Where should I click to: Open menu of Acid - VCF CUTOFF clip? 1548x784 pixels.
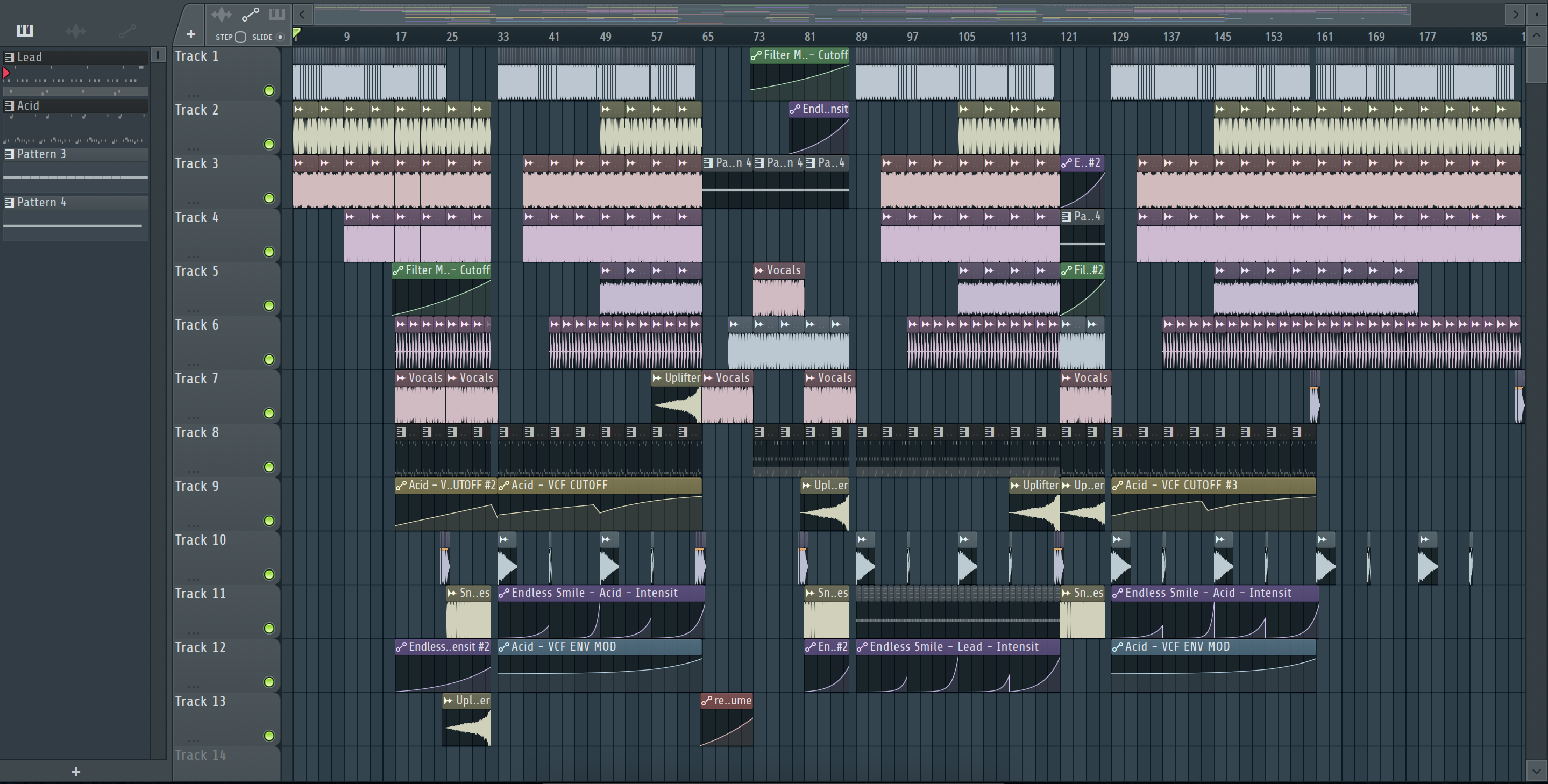pos(503,486)
